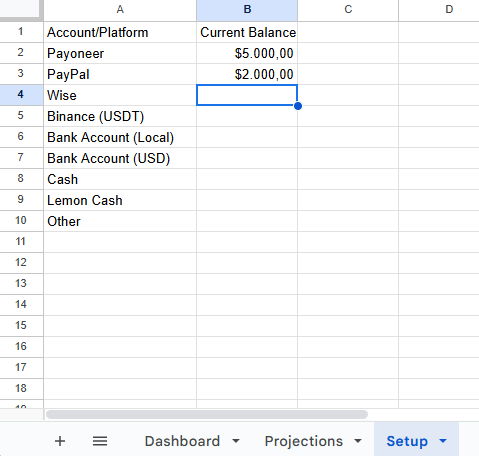The image size is (479, 456).
Task: Select the Bank Account (Local) cell
Action: point(120,137)
